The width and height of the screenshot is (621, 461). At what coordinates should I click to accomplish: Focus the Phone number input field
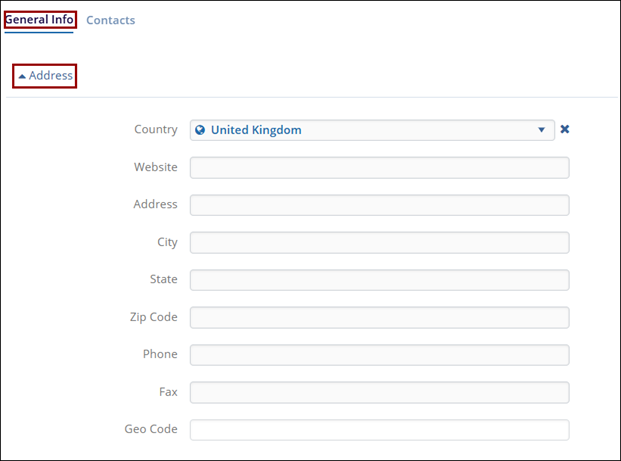click(379, 355)
